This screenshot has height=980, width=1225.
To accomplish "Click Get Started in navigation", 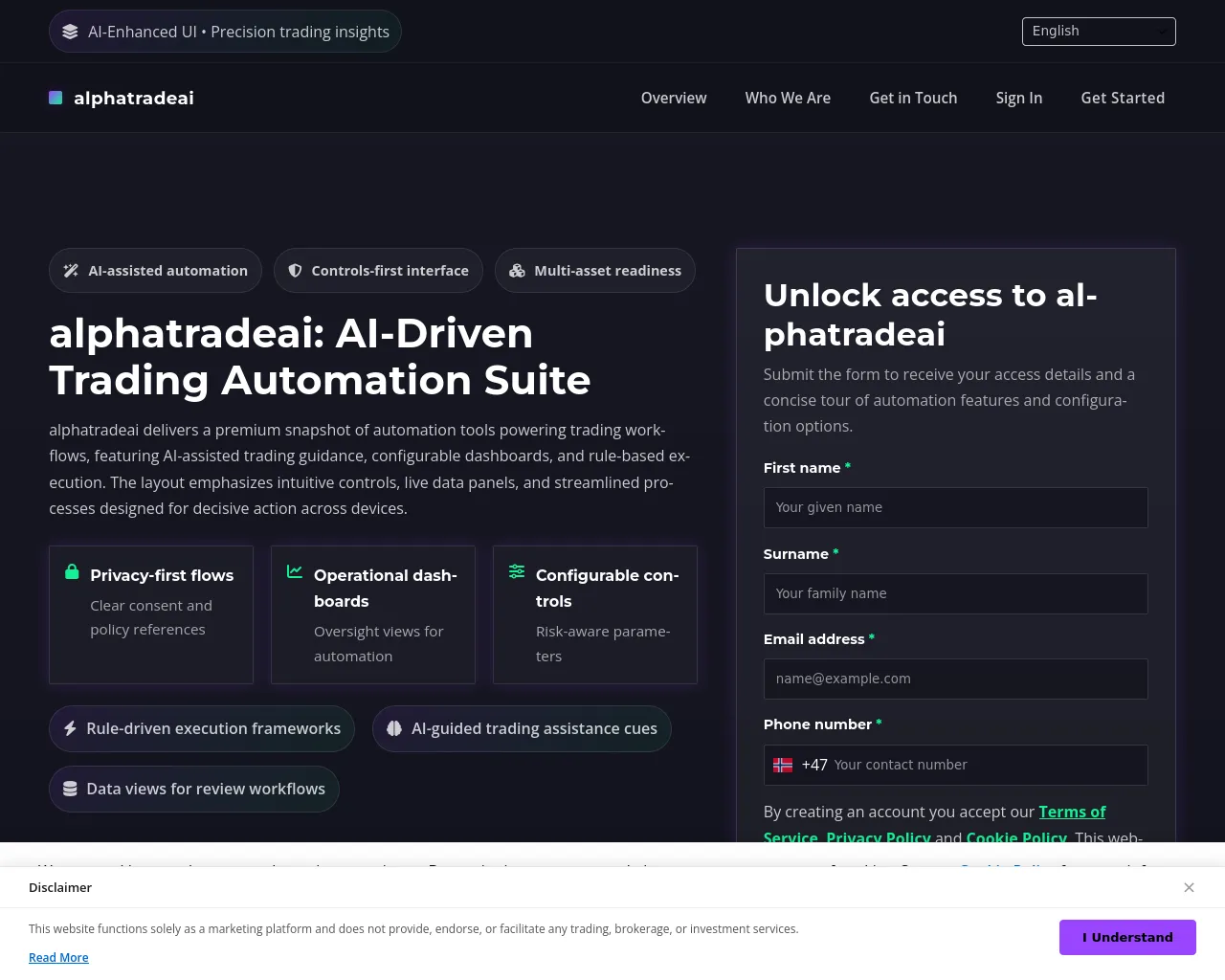I will click(1123, 98).
